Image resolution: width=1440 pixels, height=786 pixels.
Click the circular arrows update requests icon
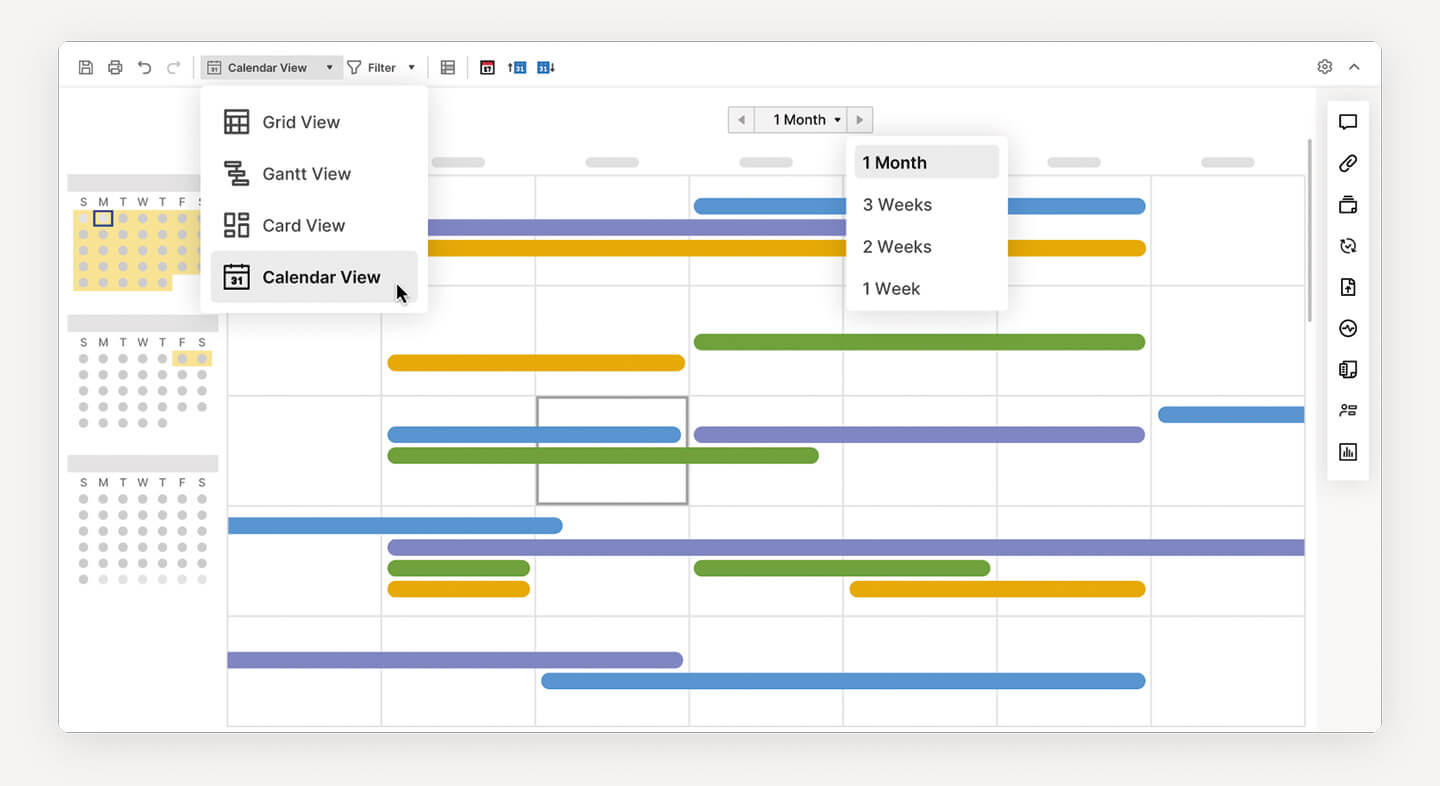click(x=1347, y=246)
